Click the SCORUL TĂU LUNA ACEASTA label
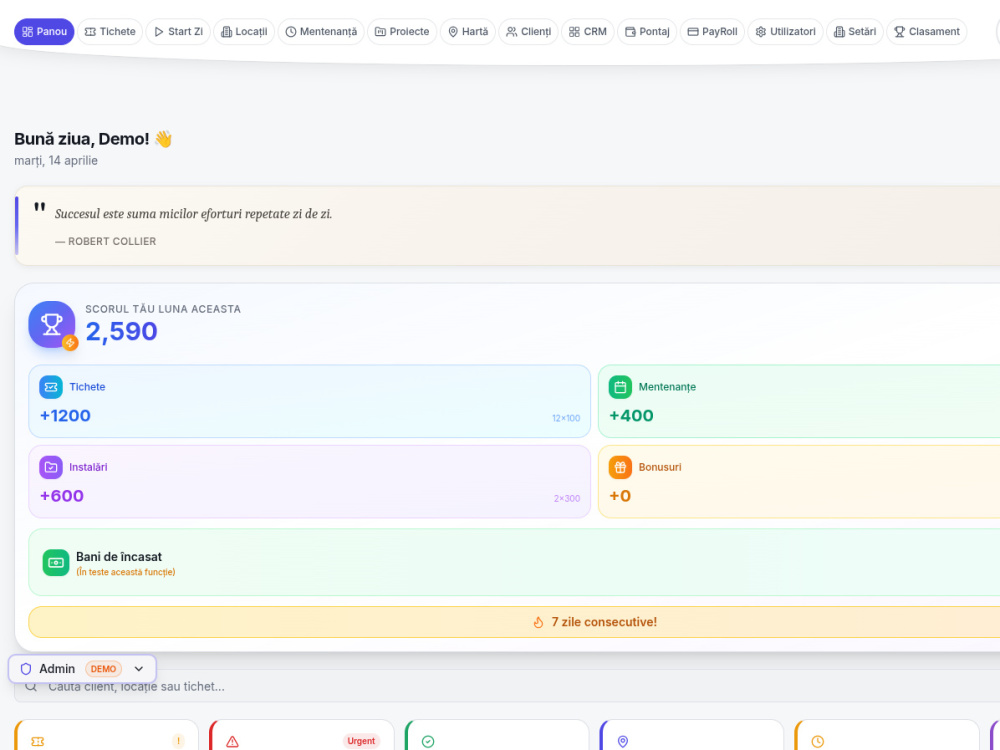The image size is (1000, 750). 163,309
